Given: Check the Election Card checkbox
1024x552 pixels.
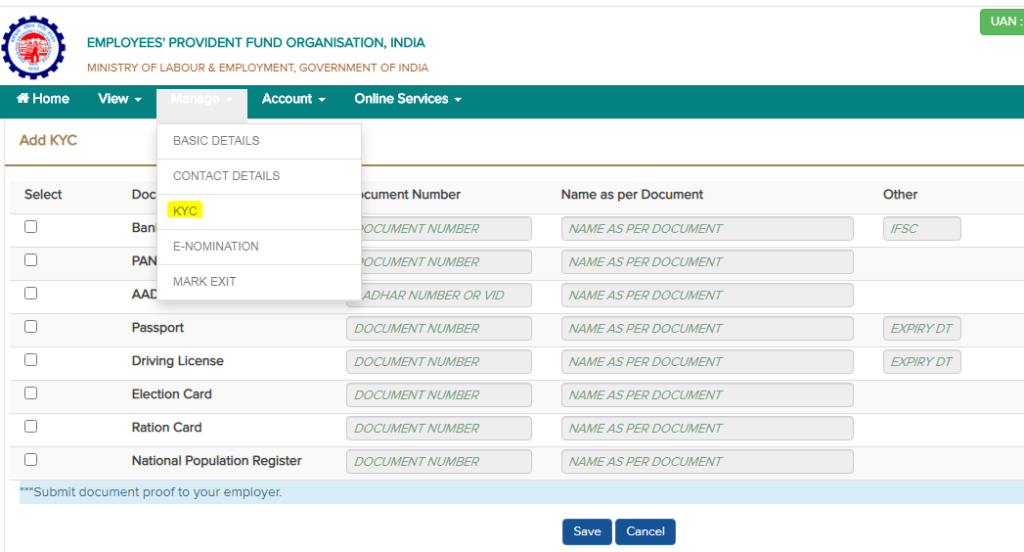Looking at the screenshot, I should point(31,393).
